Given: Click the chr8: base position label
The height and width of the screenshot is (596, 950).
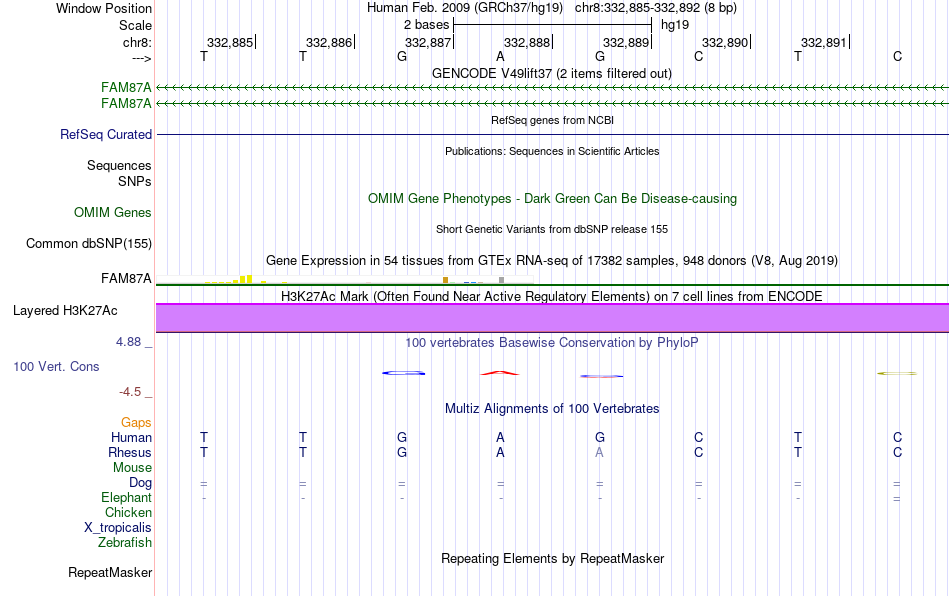Looking at the screenshot, I should [x=137, y=42].
